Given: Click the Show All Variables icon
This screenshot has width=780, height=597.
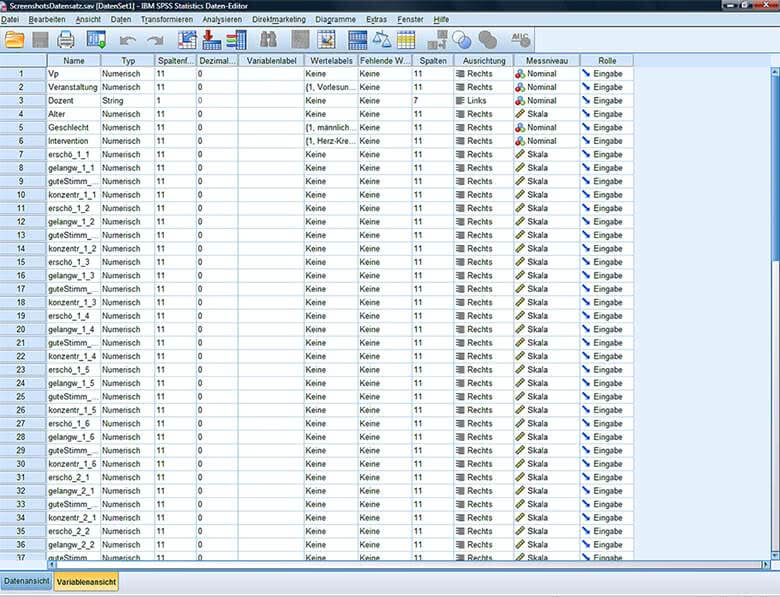Looking at the screenshot, I should pyautogui.click(x=488, y=40).
